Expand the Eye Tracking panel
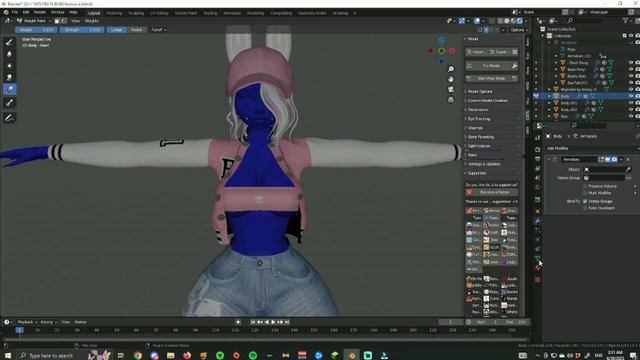 (492, 119)
